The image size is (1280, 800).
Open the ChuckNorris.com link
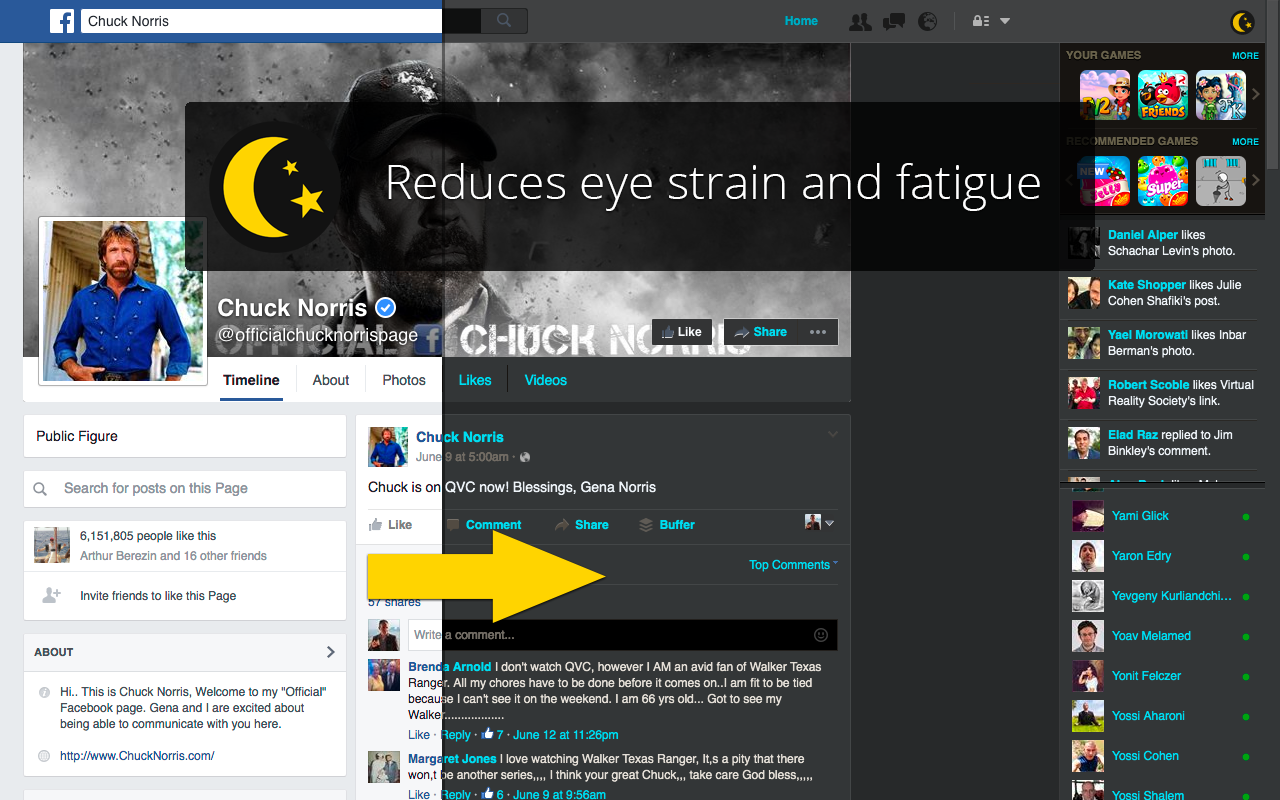click(137, 756)
